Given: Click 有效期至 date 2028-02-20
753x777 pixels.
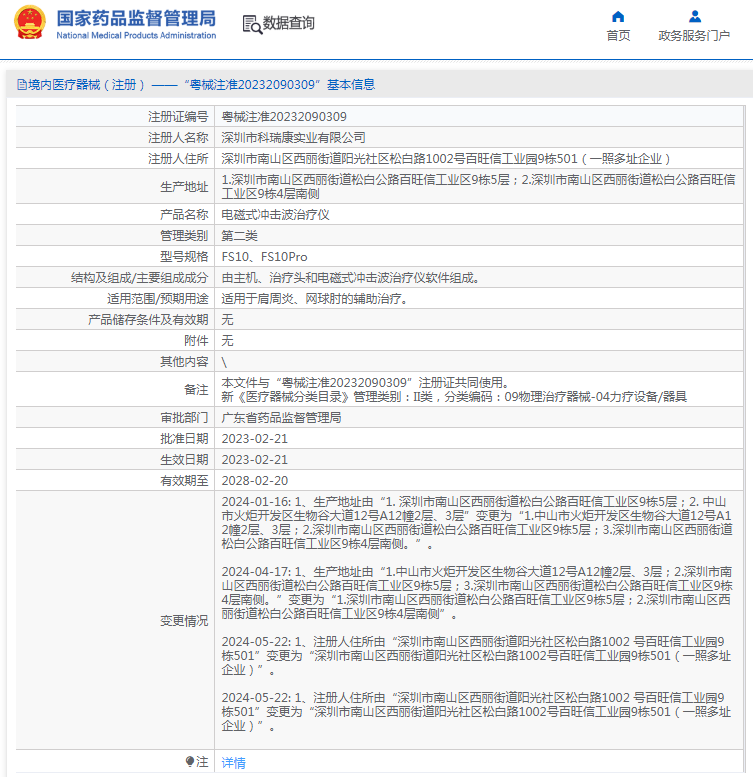Looking at the screenshot, I should [255, 481].
